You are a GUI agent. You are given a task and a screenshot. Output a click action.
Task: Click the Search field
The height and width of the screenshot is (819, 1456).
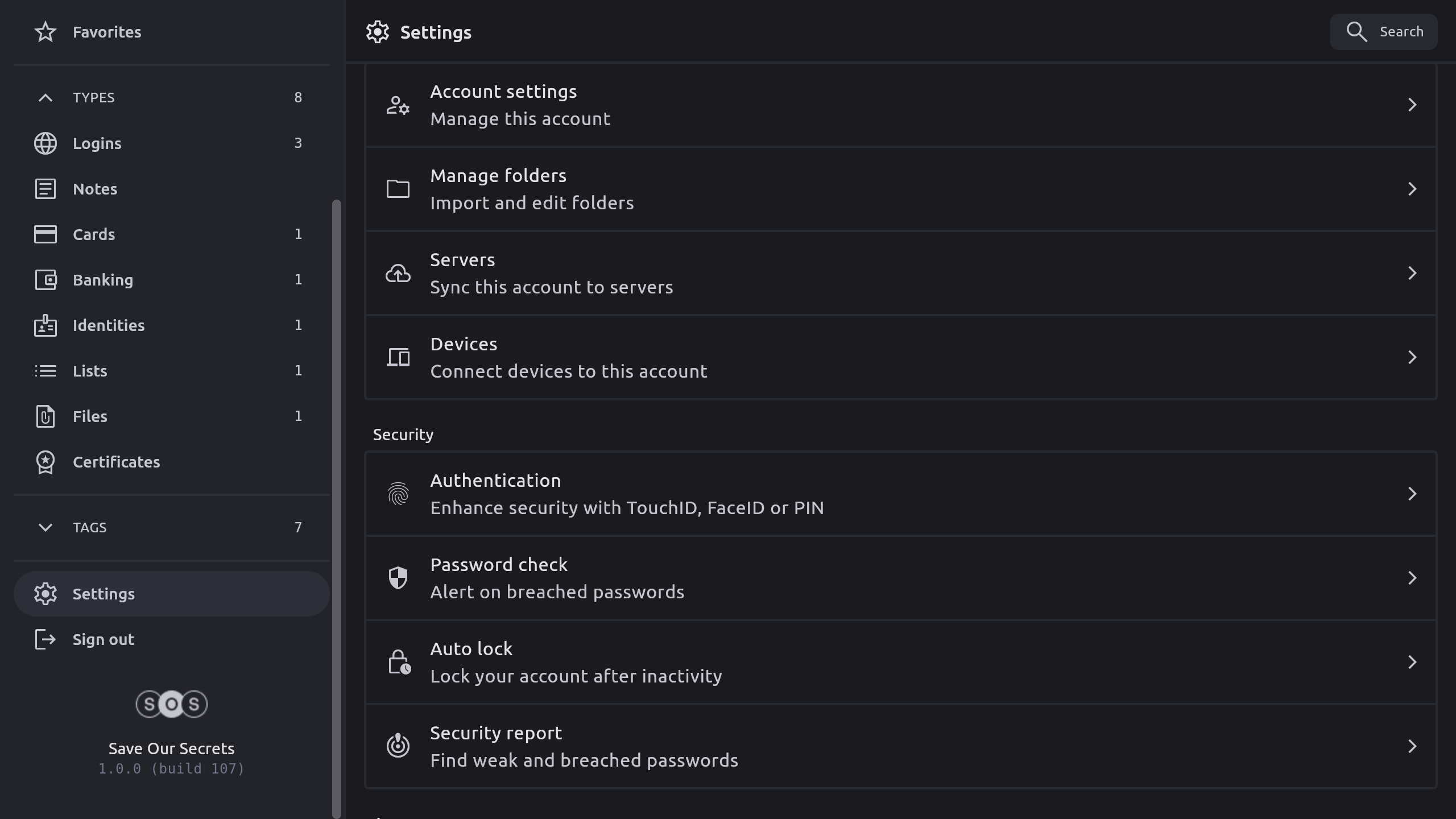(x=1383, y=32)
